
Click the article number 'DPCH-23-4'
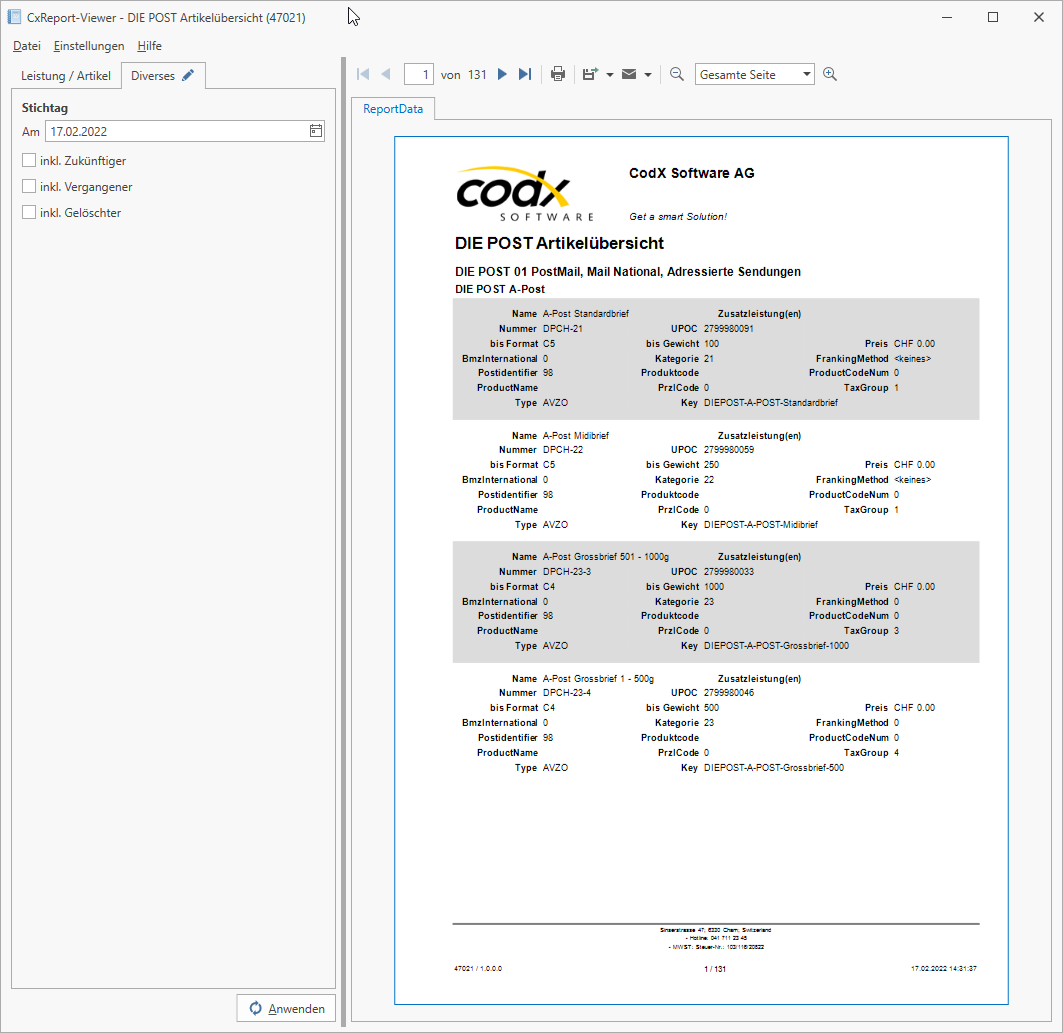(x=567, y=693)
